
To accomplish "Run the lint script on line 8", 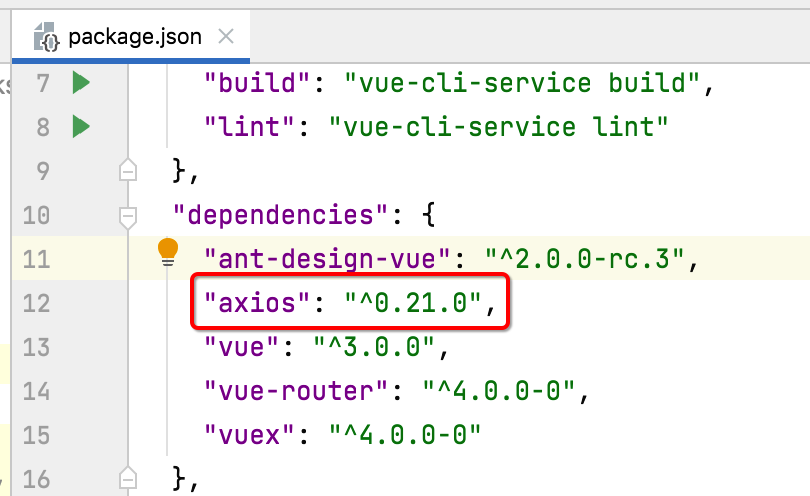I will 82,127.
